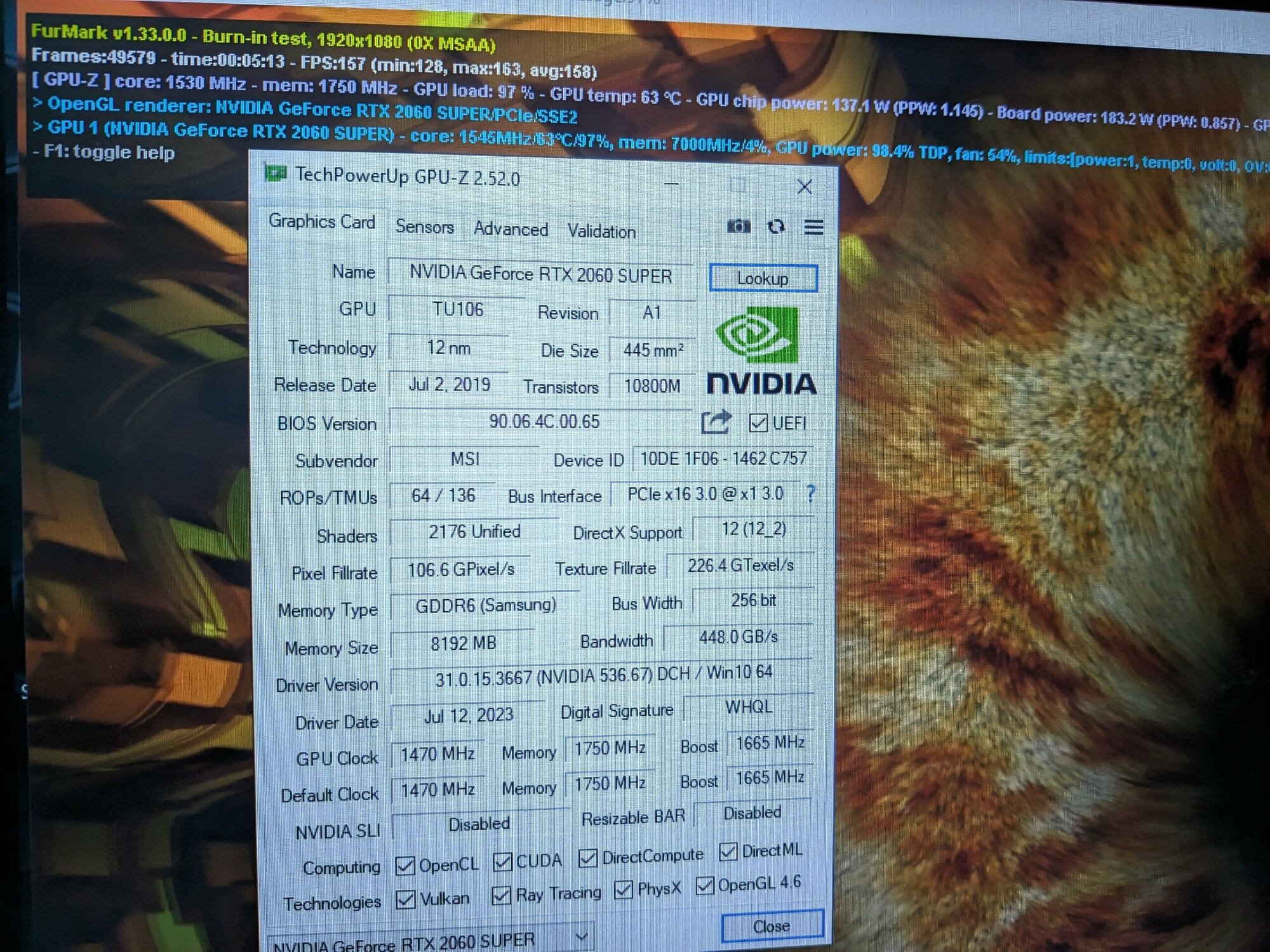Image resolution: width=1270 pixels, height=952 pixels.
Task: Switch to the Sensors tab
Action: [x=424, y=227]
